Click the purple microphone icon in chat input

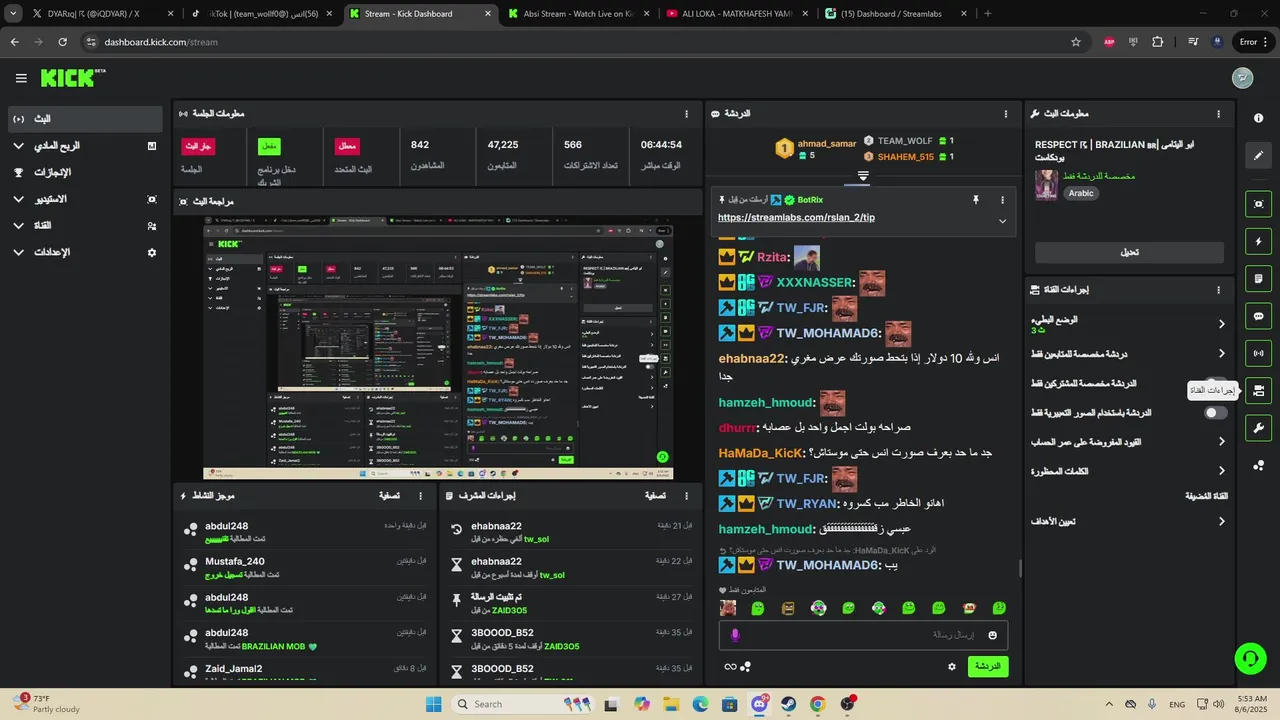(735, 635)
